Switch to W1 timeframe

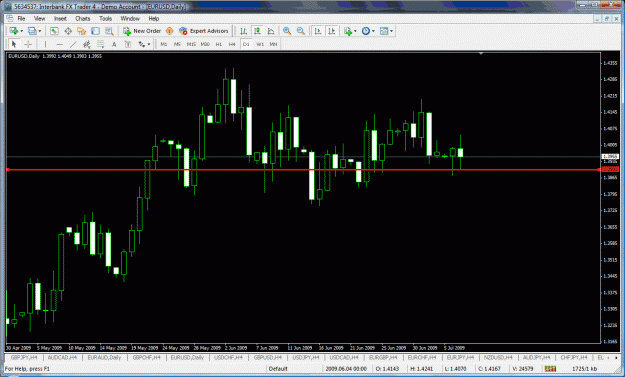[x=260, y=44]
